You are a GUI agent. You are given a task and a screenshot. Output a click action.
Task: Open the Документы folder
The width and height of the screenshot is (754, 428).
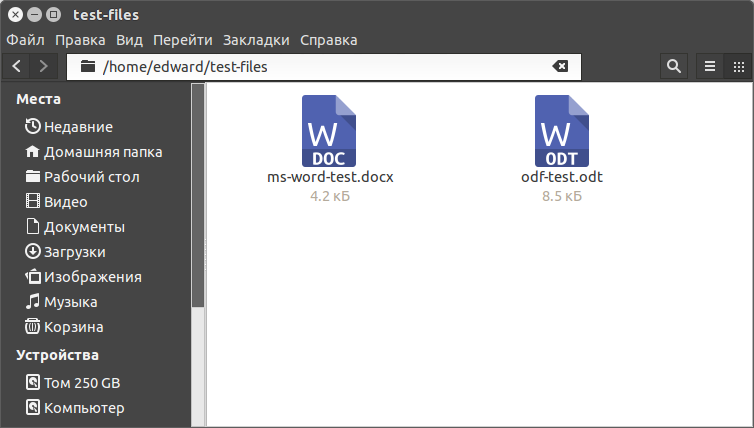click(85, 227)
